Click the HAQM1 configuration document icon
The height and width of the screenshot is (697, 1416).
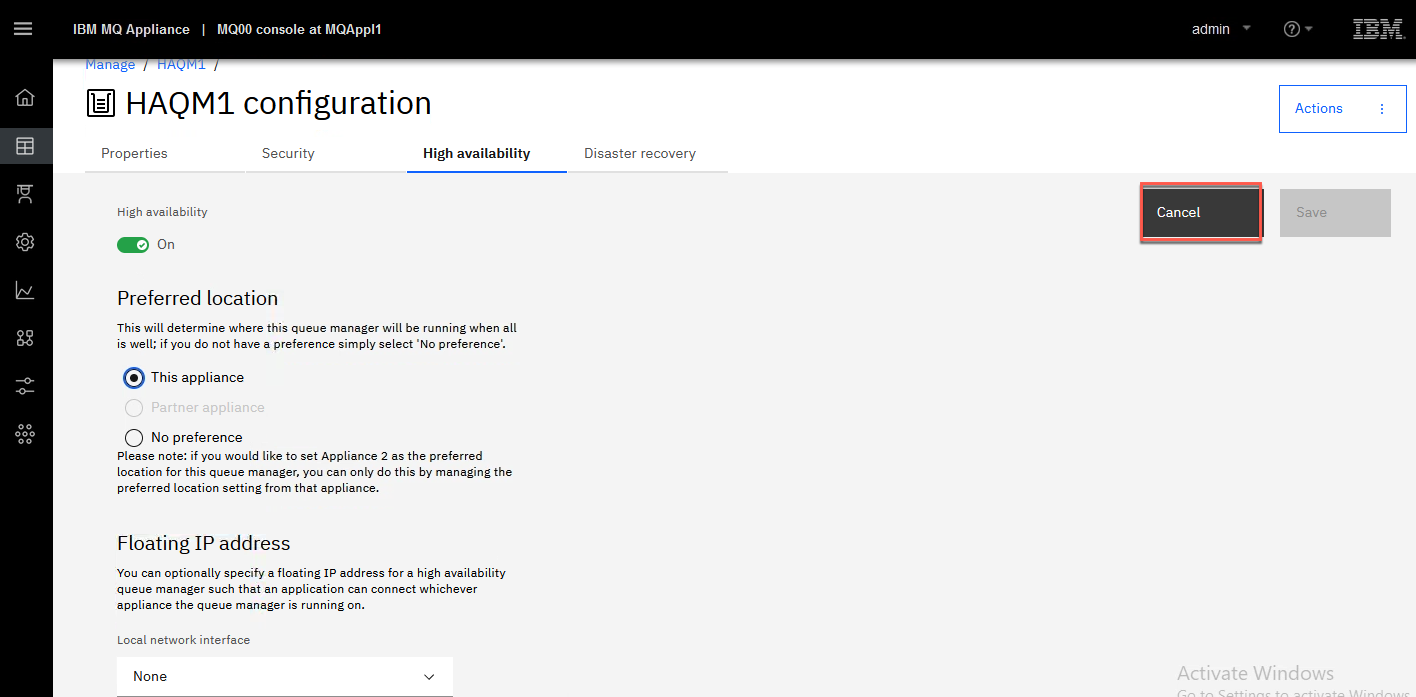[101, 103]
